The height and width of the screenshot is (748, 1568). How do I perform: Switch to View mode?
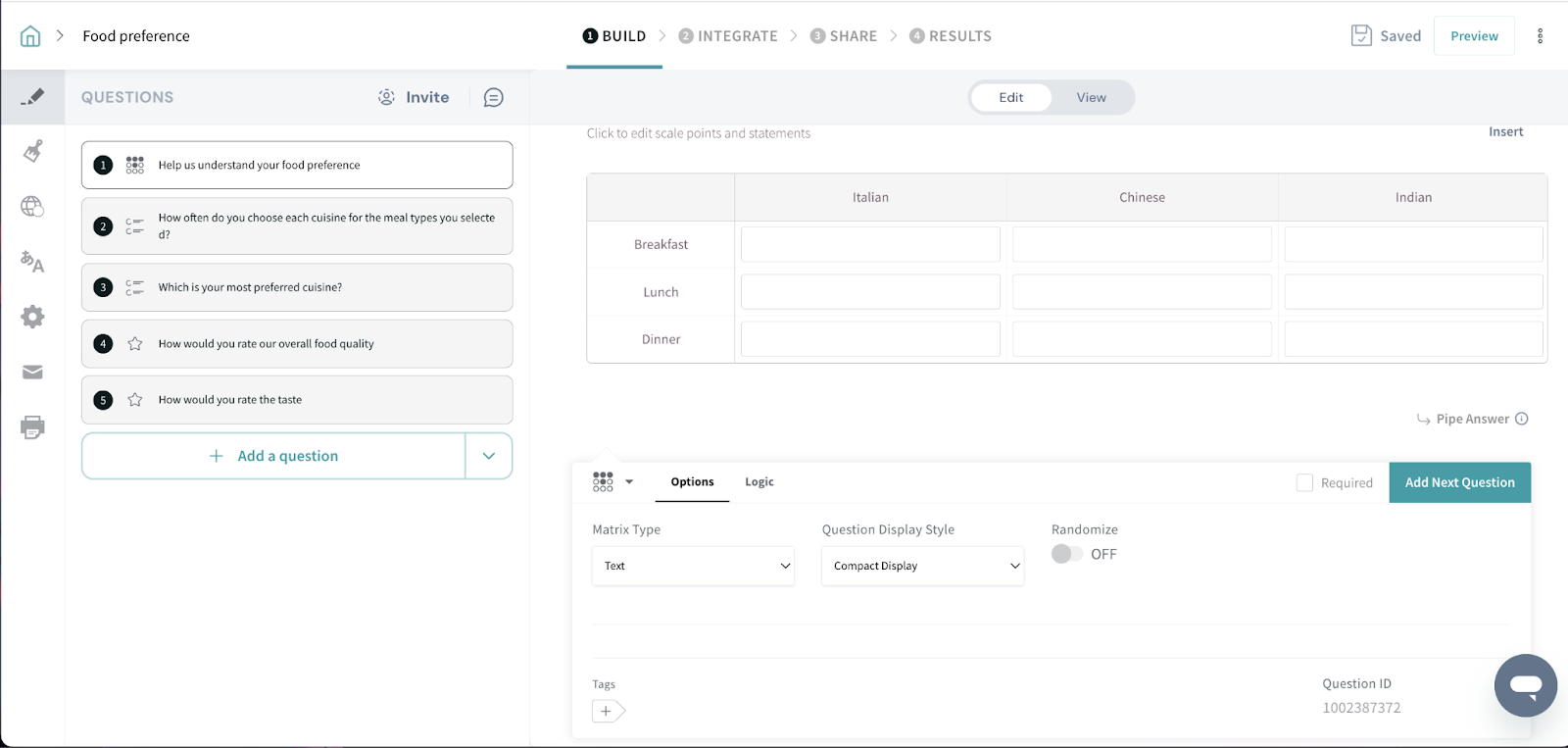click(1091, 97)
